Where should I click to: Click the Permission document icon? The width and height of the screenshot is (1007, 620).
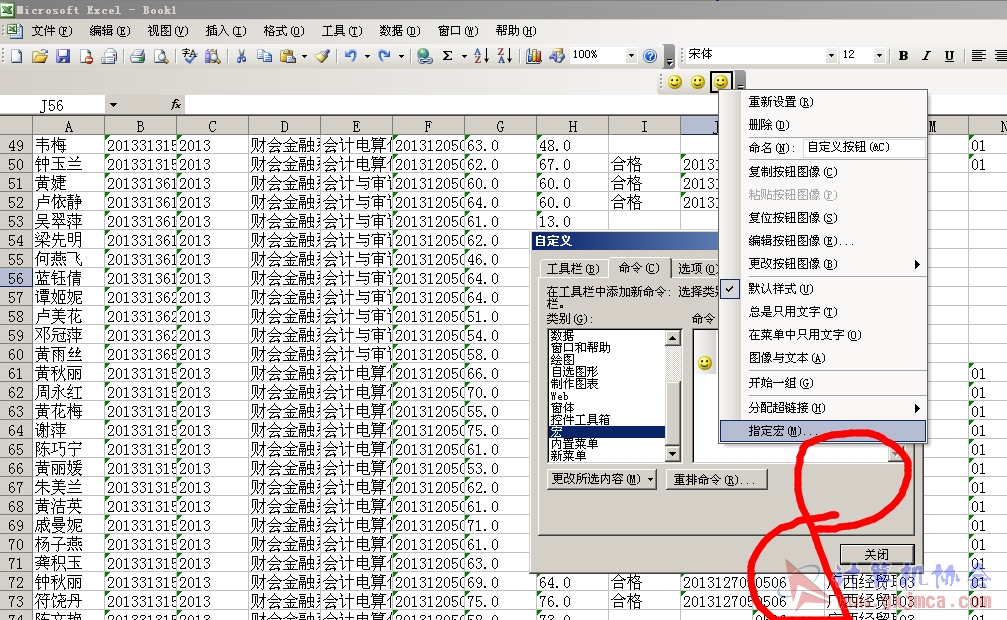(85, 56)
